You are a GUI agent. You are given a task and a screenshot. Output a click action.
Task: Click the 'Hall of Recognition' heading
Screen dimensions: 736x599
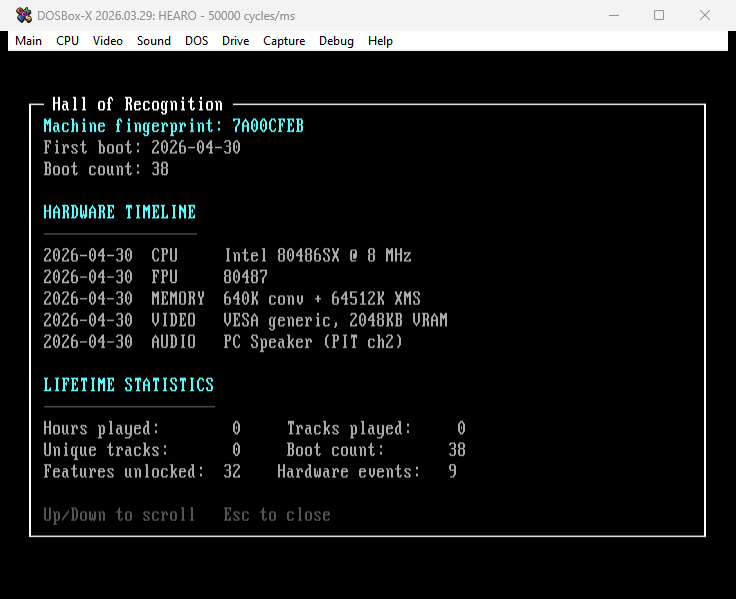[137, 104]
